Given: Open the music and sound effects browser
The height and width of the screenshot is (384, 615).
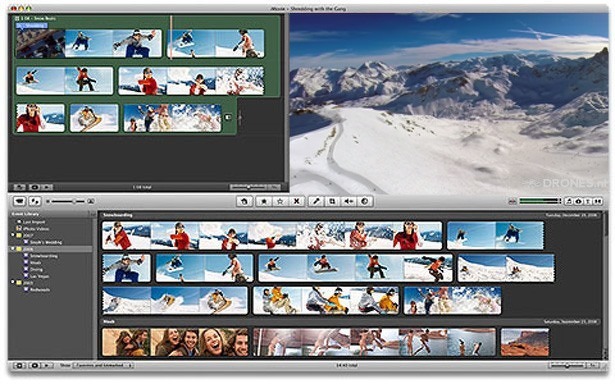Looking at the screenshot, I should [569, 201].
